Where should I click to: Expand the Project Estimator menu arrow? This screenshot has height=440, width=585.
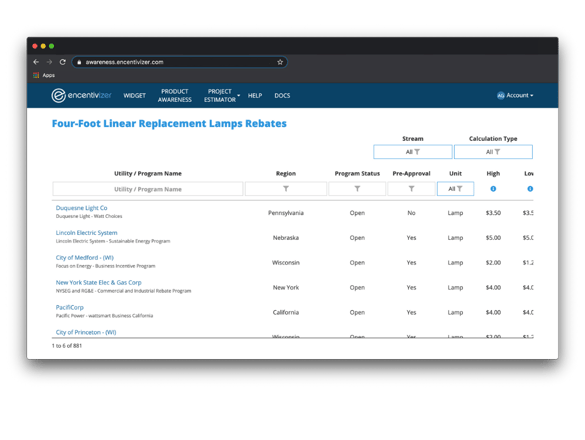coord(238,96)
